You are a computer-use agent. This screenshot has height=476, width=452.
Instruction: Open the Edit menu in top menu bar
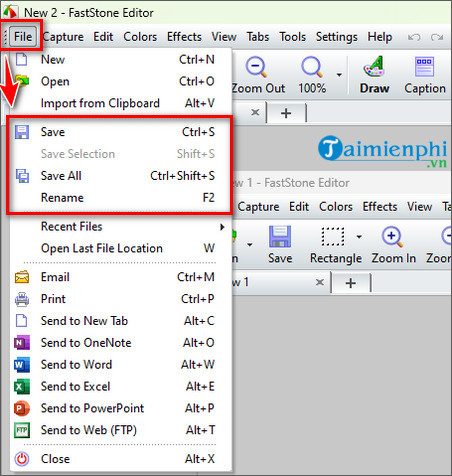103,37
